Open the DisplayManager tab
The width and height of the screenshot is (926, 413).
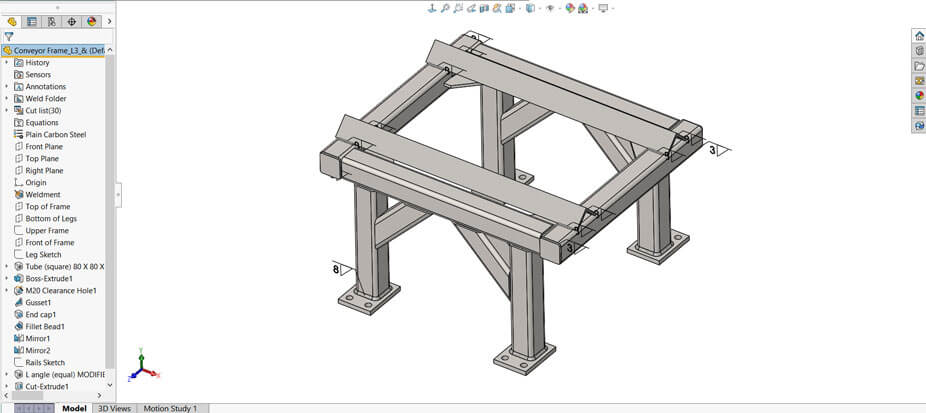click(x=92, y=22)
